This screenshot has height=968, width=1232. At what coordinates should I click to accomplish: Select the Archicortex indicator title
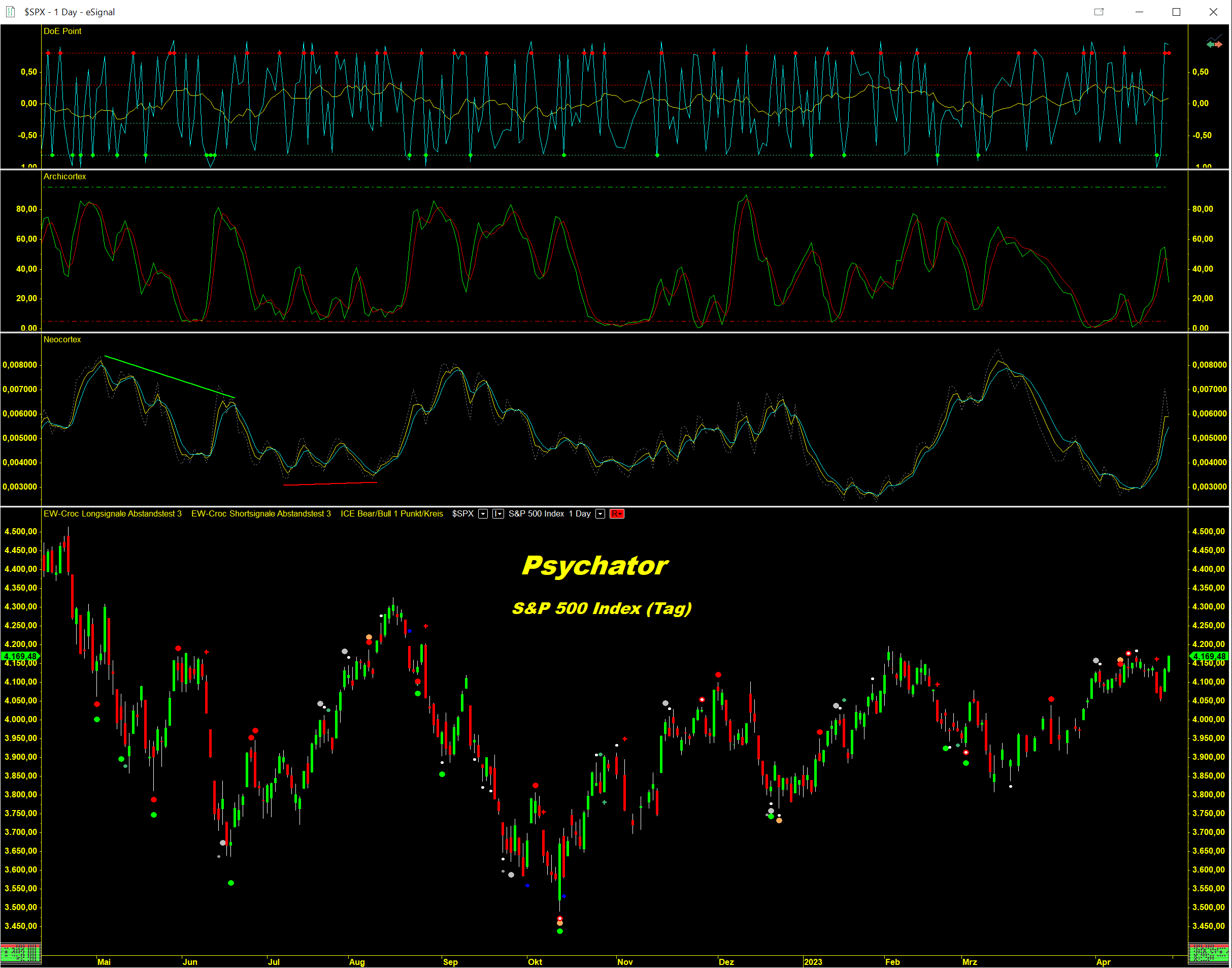(x=64, y=177)
